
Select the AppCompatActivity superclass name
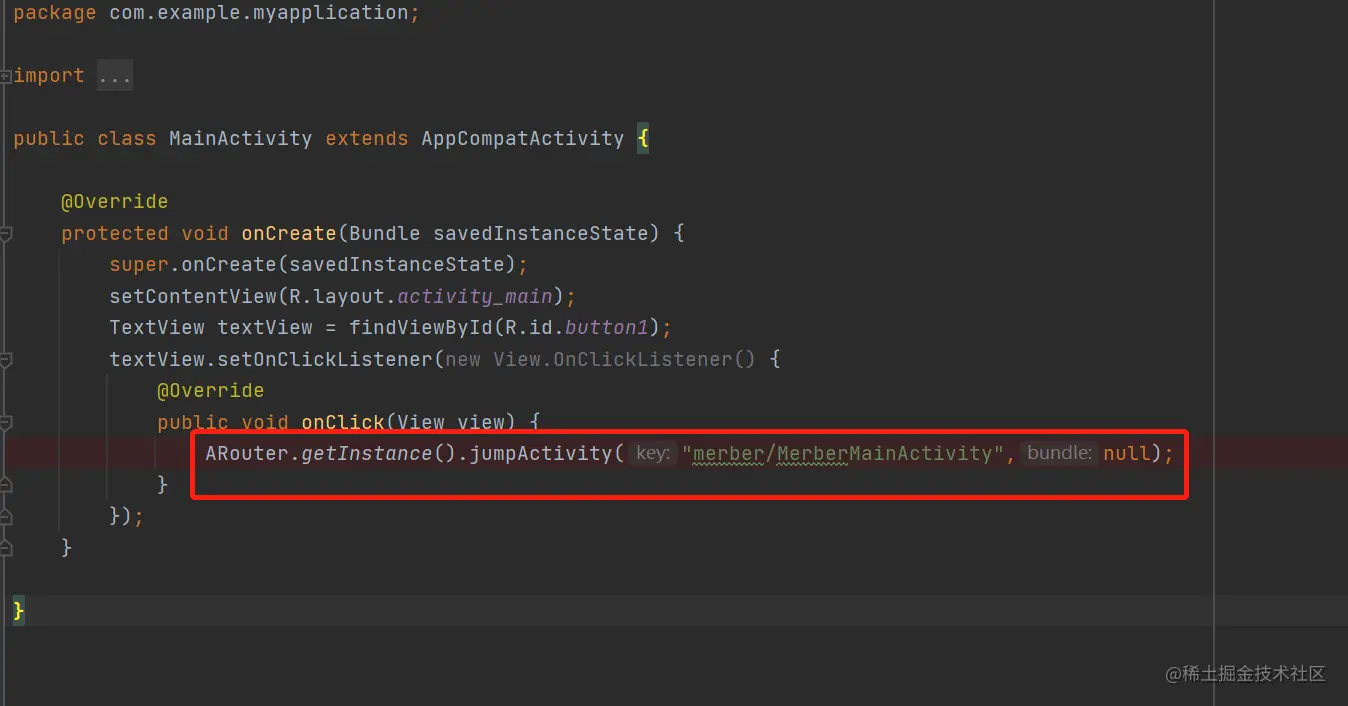(x=523, y=138)
